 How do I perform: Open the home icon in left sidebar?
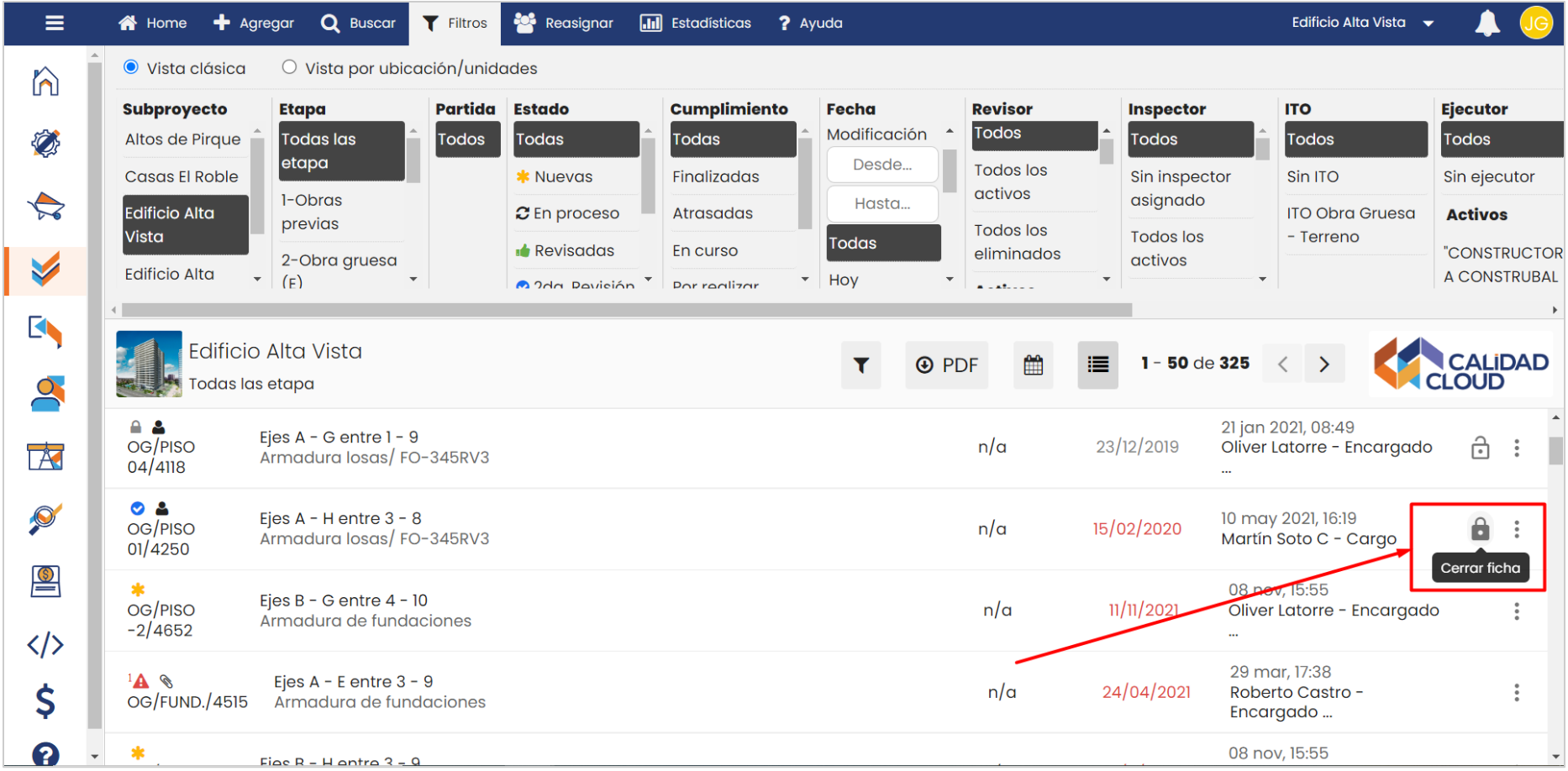[x=45, y=81]
